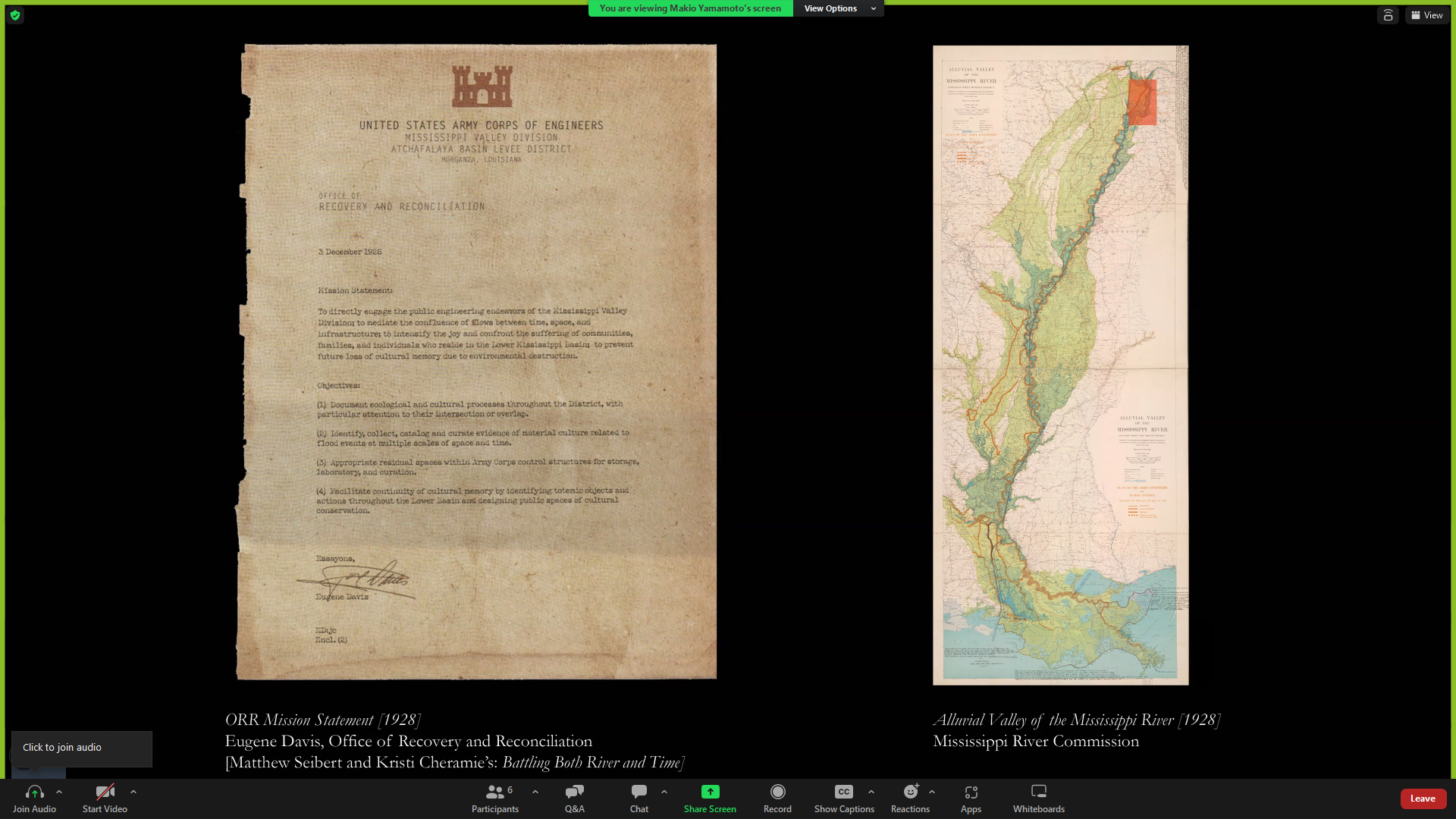Open Whiteboards
The width and height of the screenshot is (1456, 819).
(x=1039, y=799)
